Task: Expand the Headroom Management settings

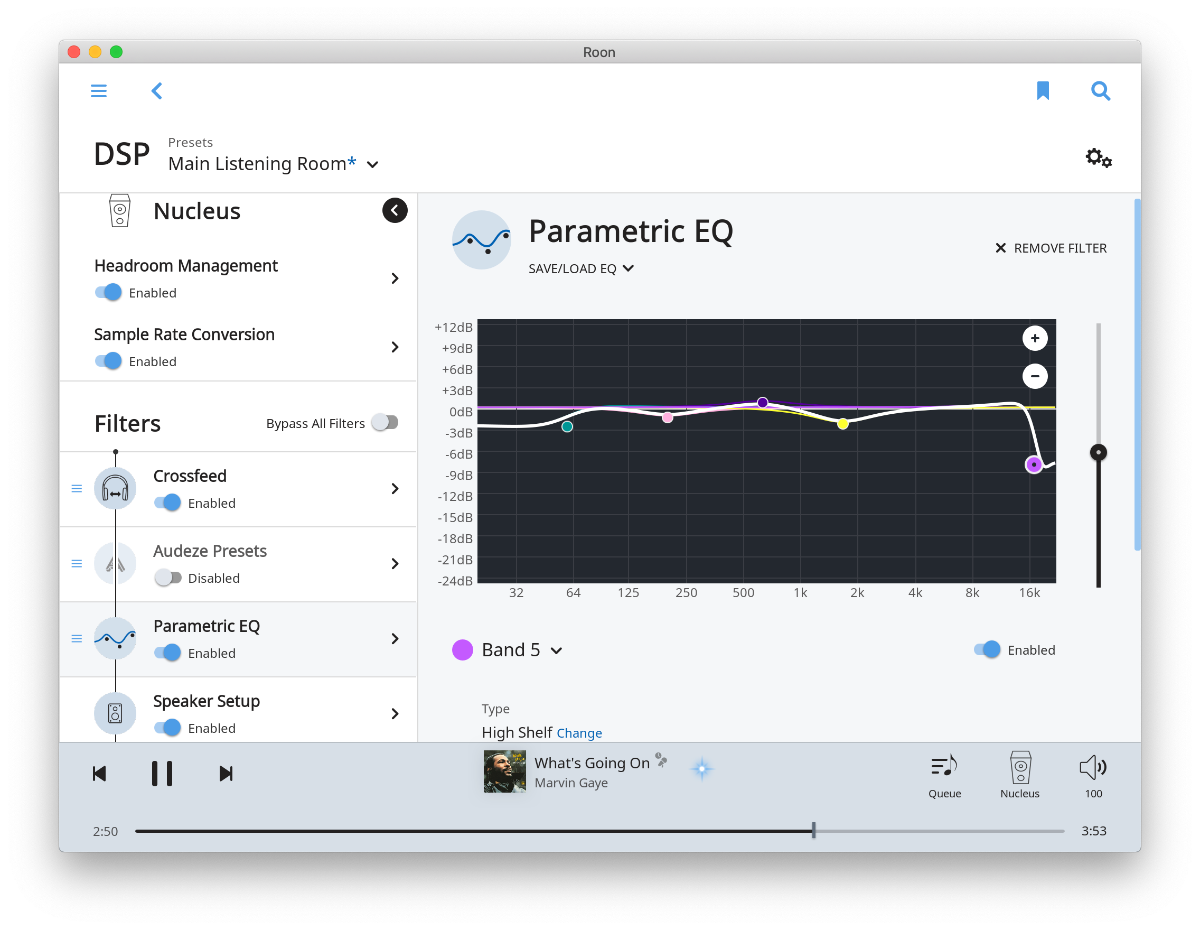Action: tap(394, 278)
